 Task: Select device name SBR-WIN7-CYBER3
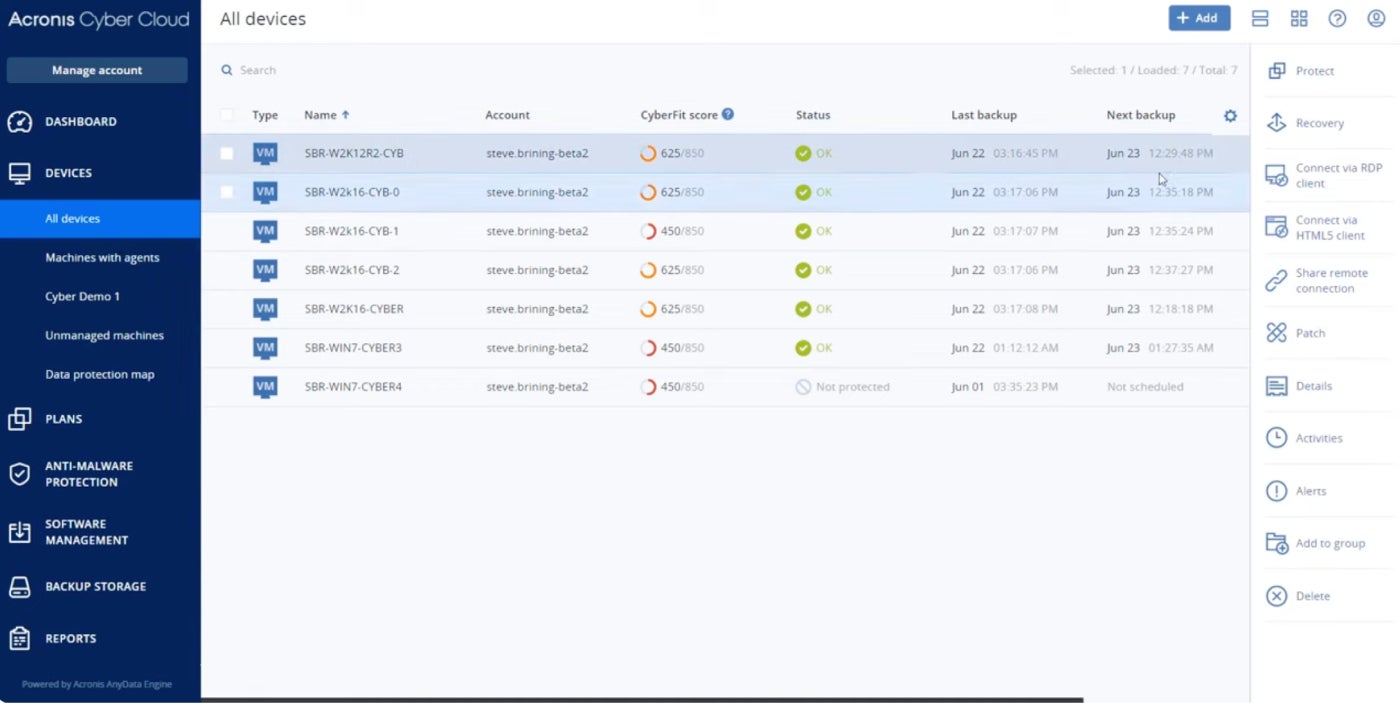[353, 348]
